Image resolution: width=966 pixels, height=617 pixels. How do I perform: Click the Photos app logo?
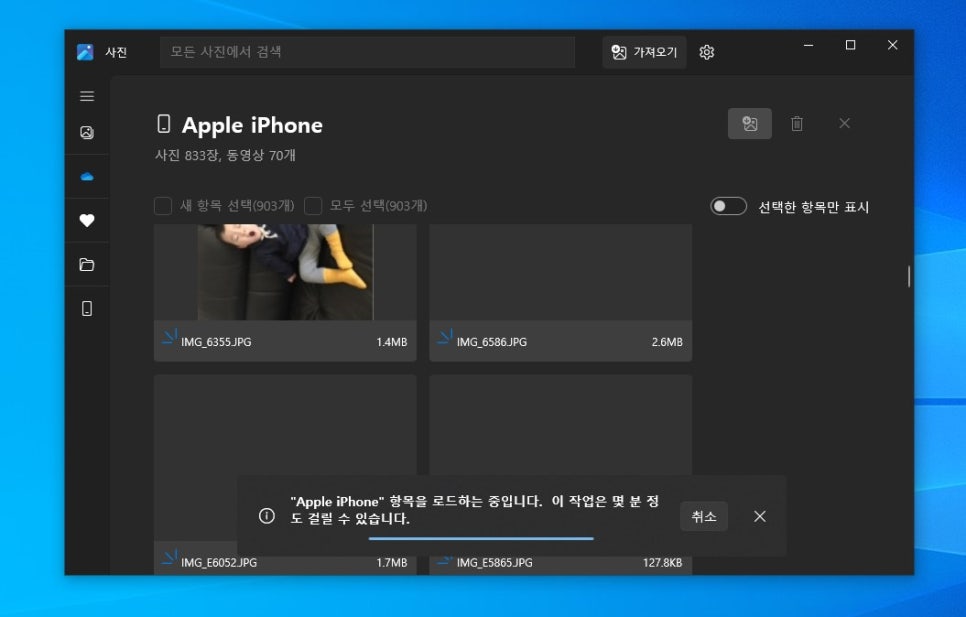point(85,52)
